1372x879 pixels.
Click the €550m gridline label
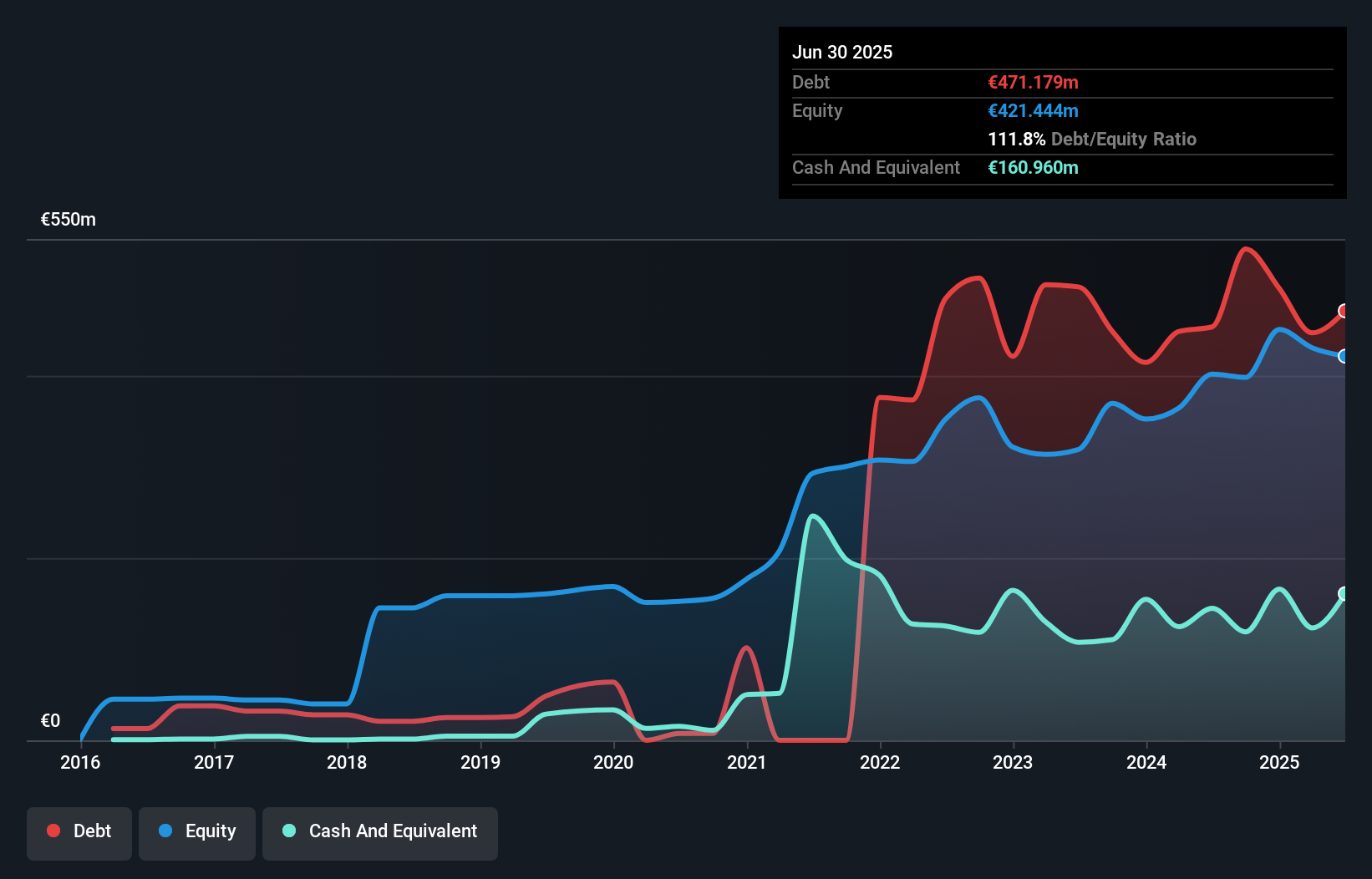(x=67, y=219)
